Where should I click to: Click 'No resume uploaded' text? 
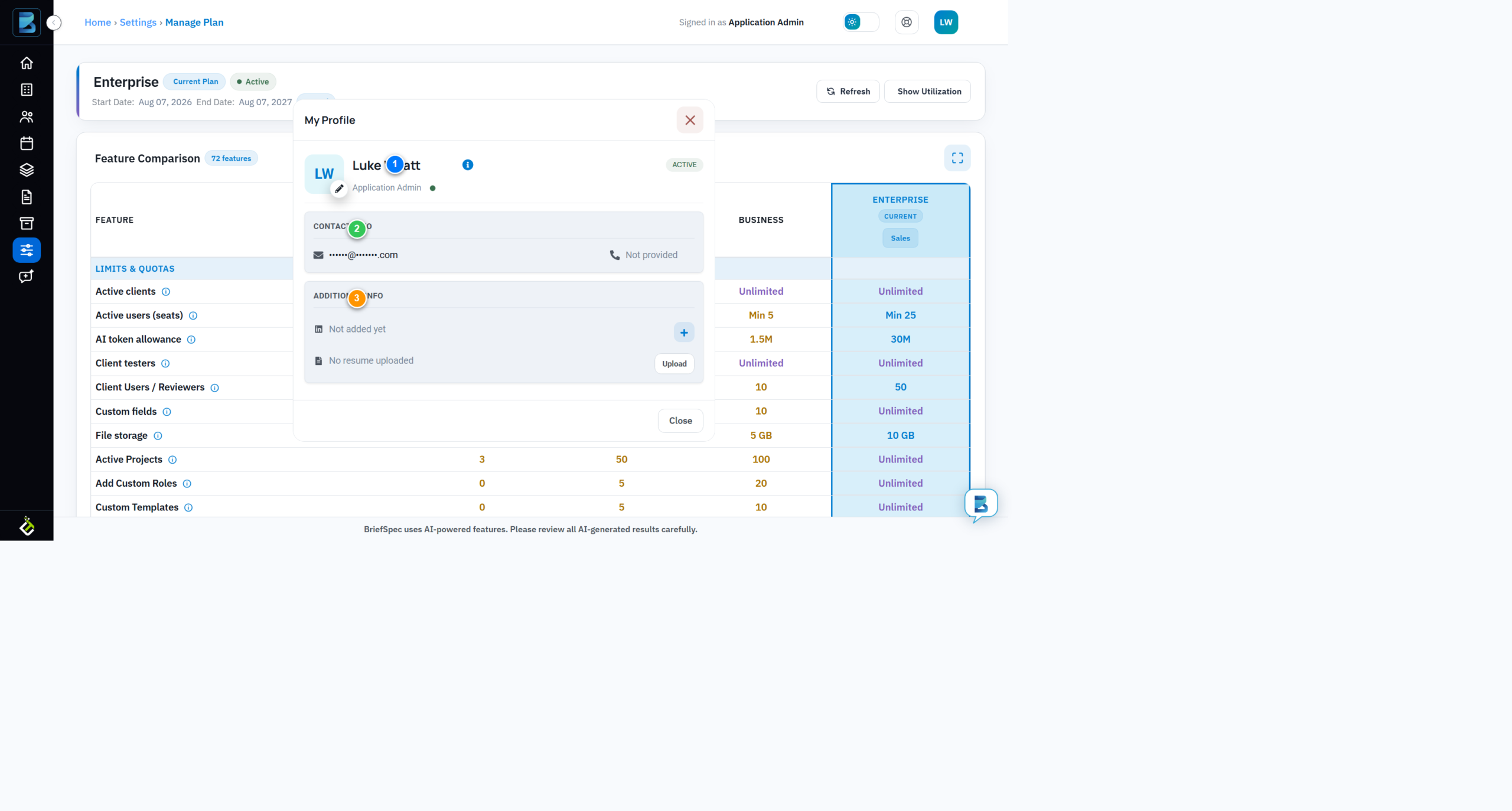[371, 360]
